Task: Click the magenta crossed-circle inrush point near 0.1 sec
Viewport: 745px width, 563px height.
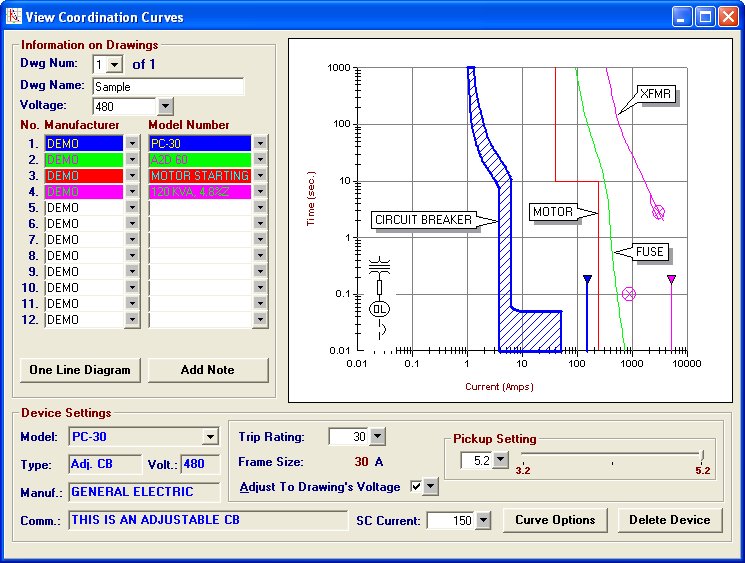Action: 629,294
